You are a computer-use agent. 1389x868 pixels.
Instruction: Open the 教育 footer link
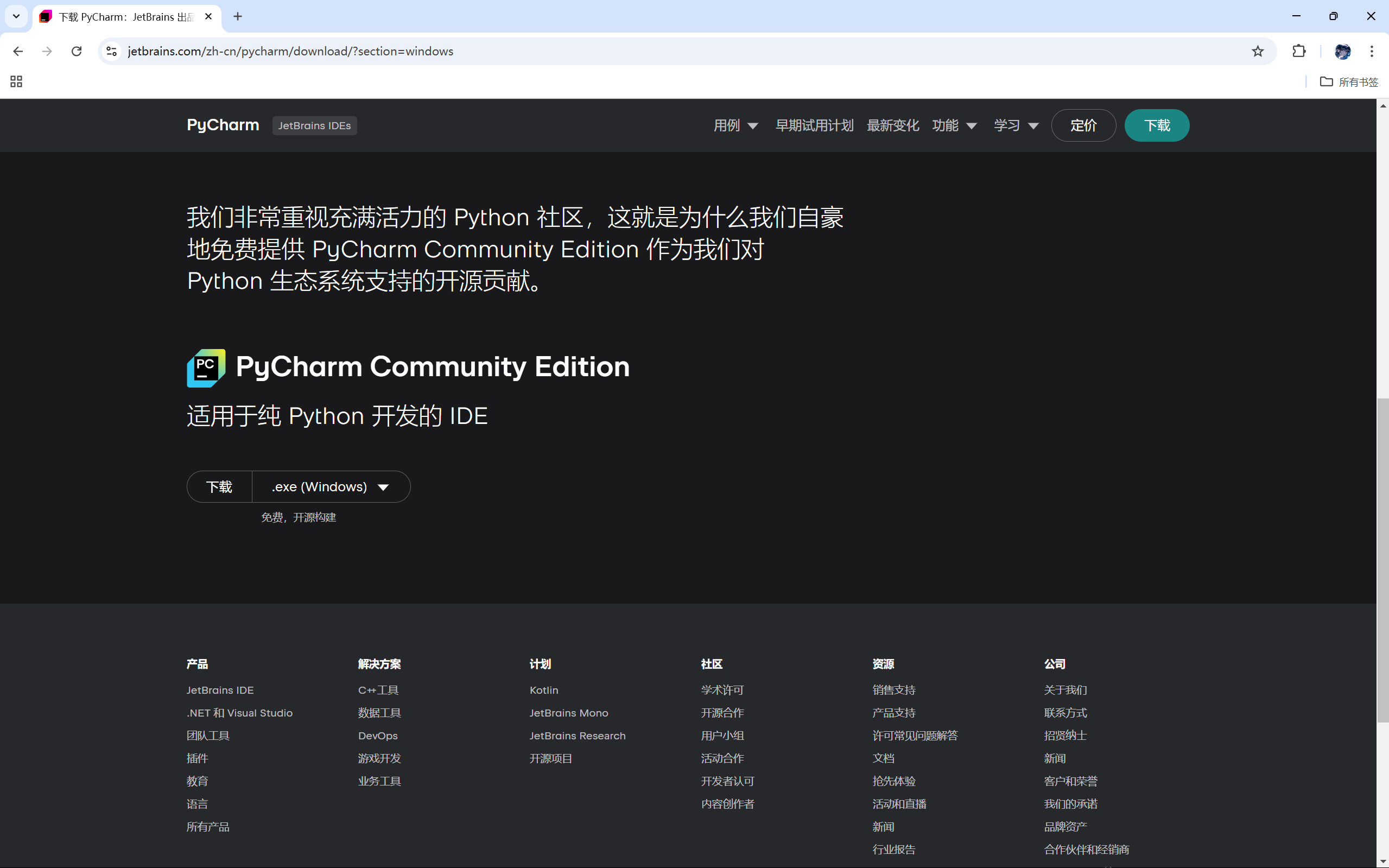tap(197, 781)
